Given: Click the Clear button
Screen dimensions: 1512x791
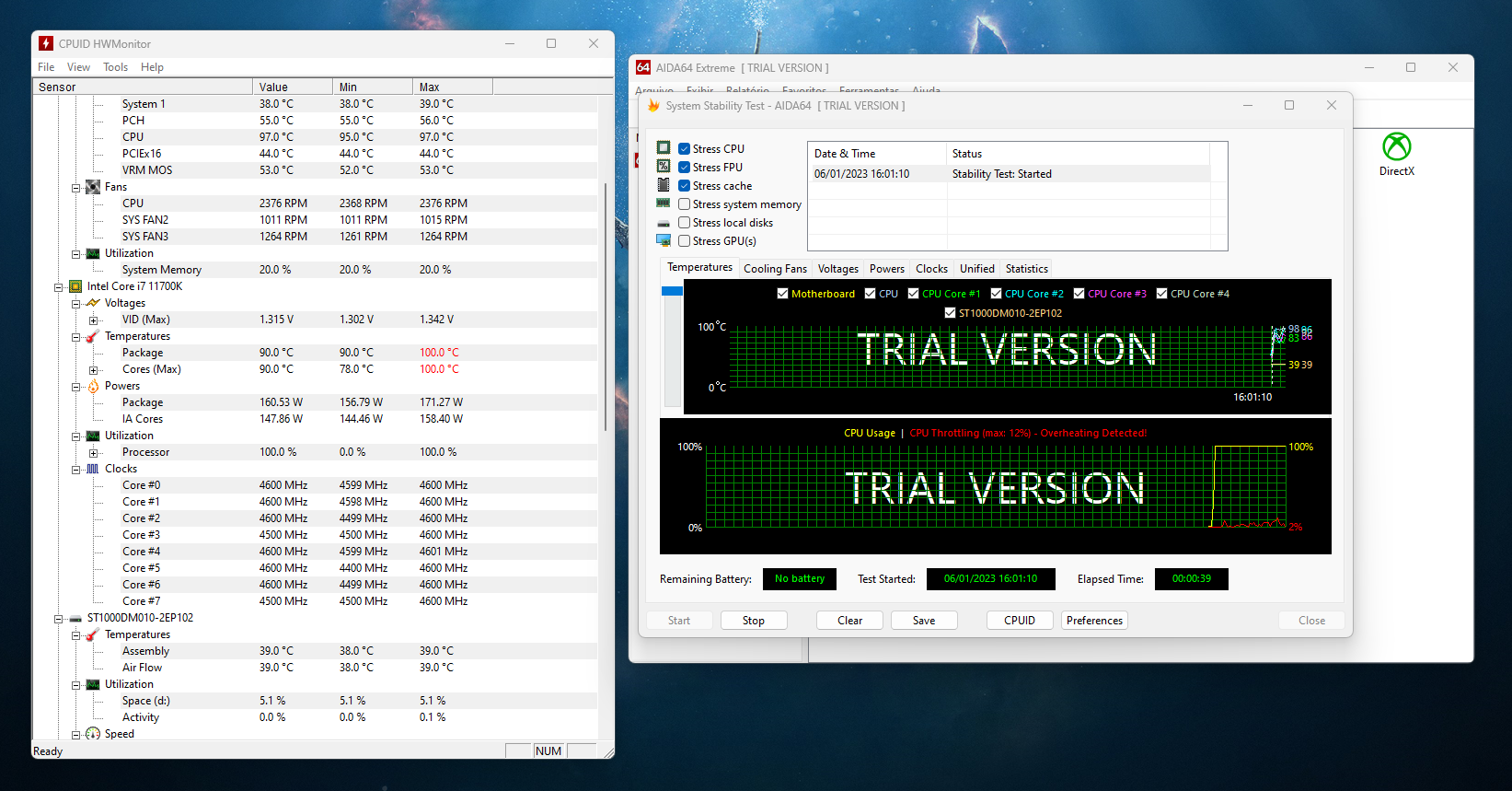Looking at the screenshot, I should pyautogui.click(x=850, y=621).
